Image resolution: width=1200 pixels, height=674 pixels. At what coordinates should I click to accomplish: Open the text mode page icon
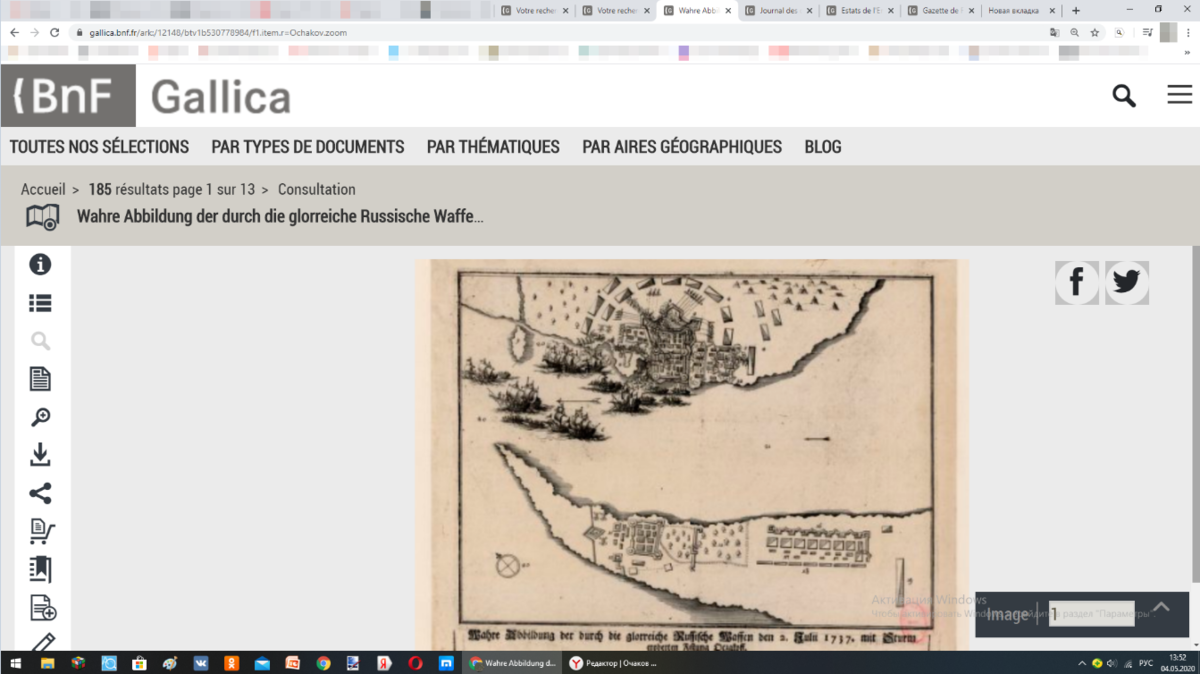40,379
